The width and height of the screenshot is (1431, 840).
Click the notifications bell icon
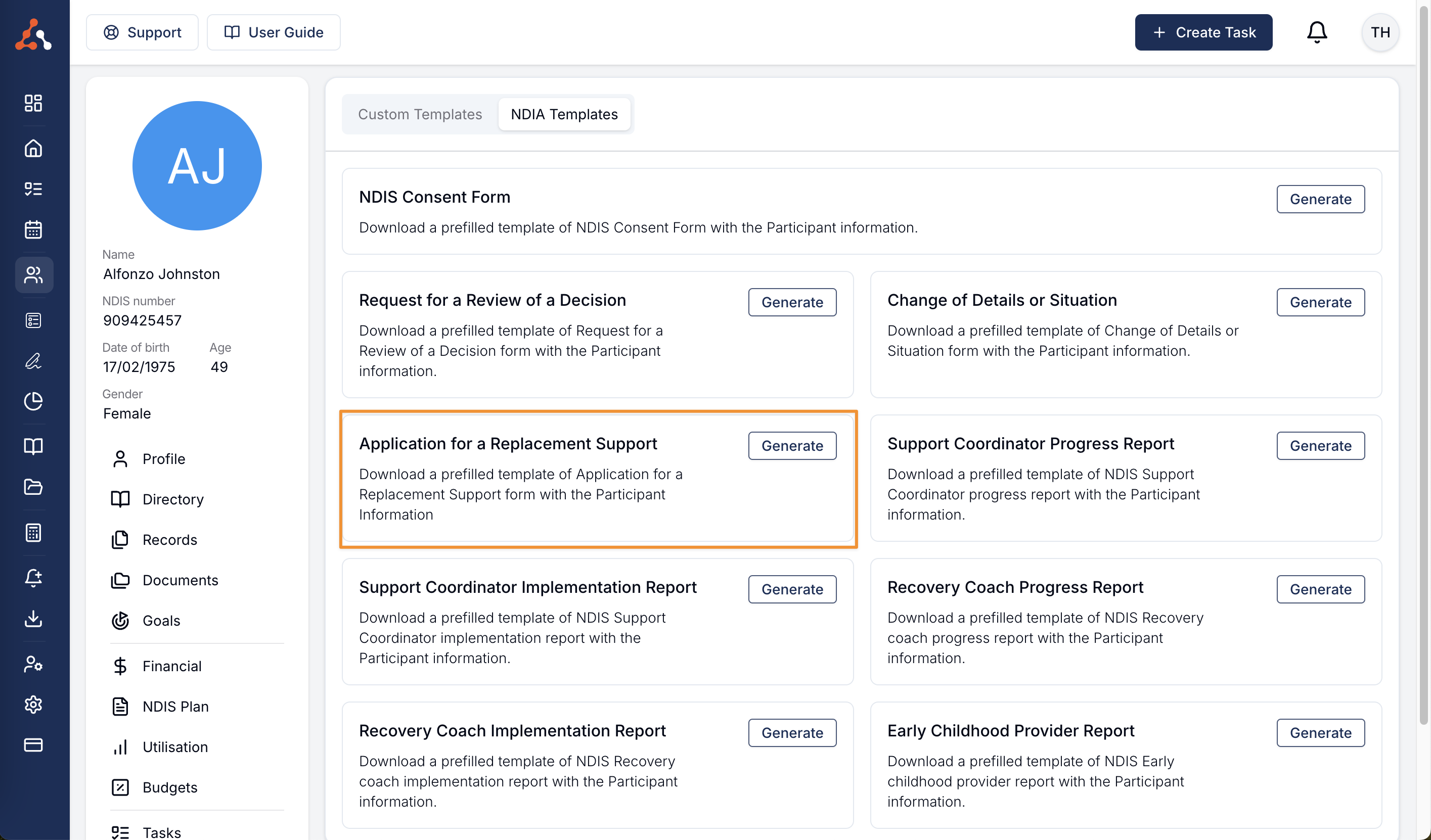click(1316, 32)
